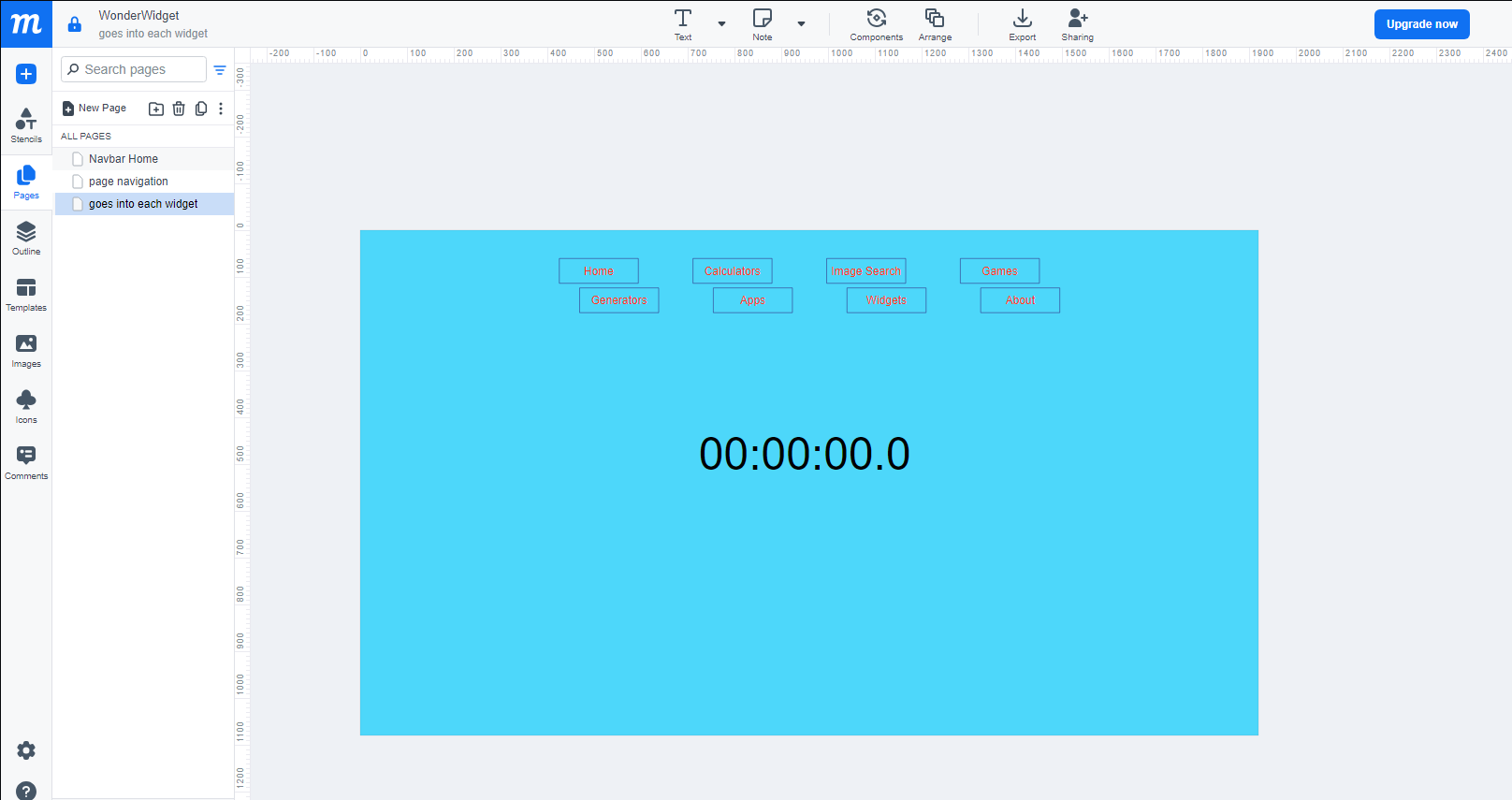Open the Comments panel
The width and height of the screenshot is (1512, 800).
tap(26, 462)
